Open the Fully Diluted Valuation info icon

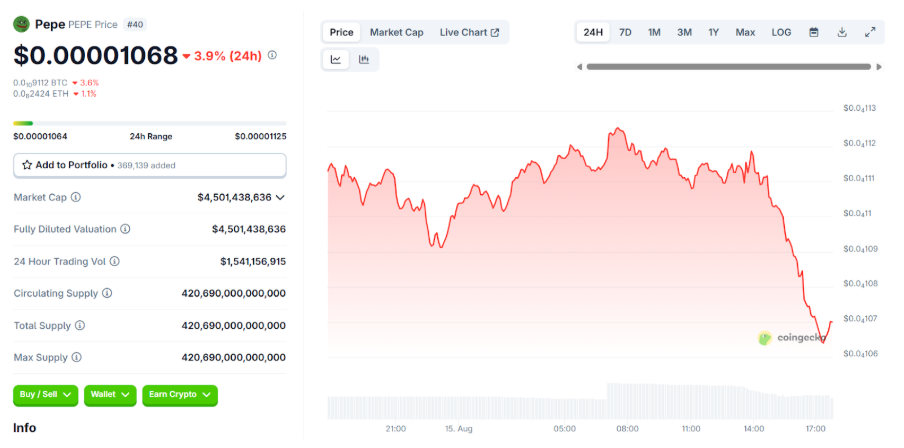point(125,229)
